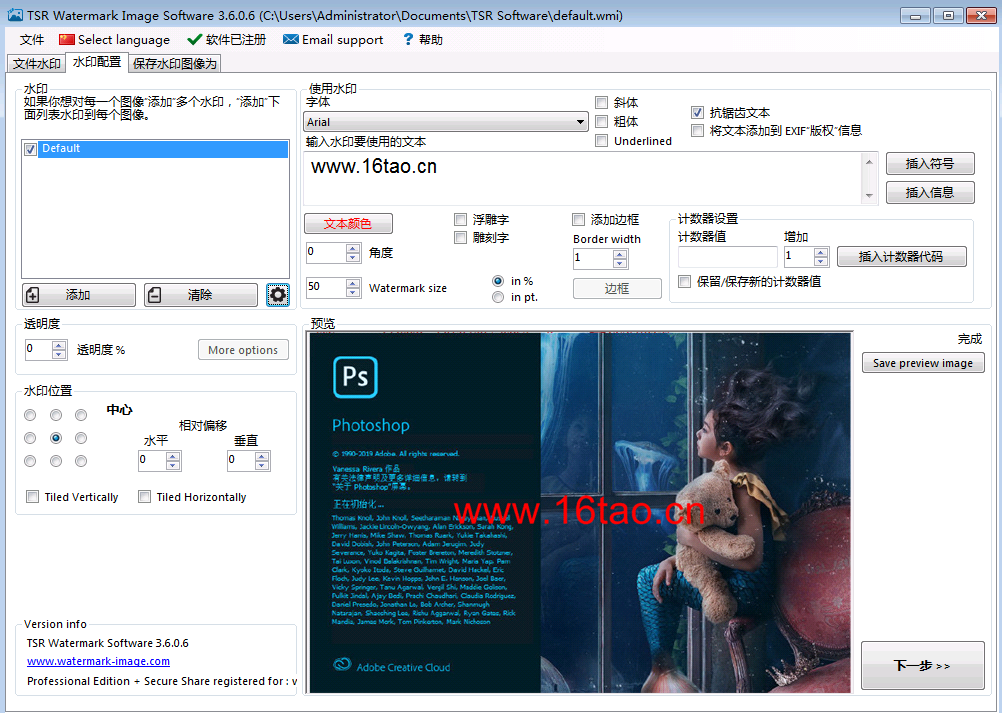Enable the 斜体 italic checkbox
This screenshot has width=1002, height=713.
[601, 103]
